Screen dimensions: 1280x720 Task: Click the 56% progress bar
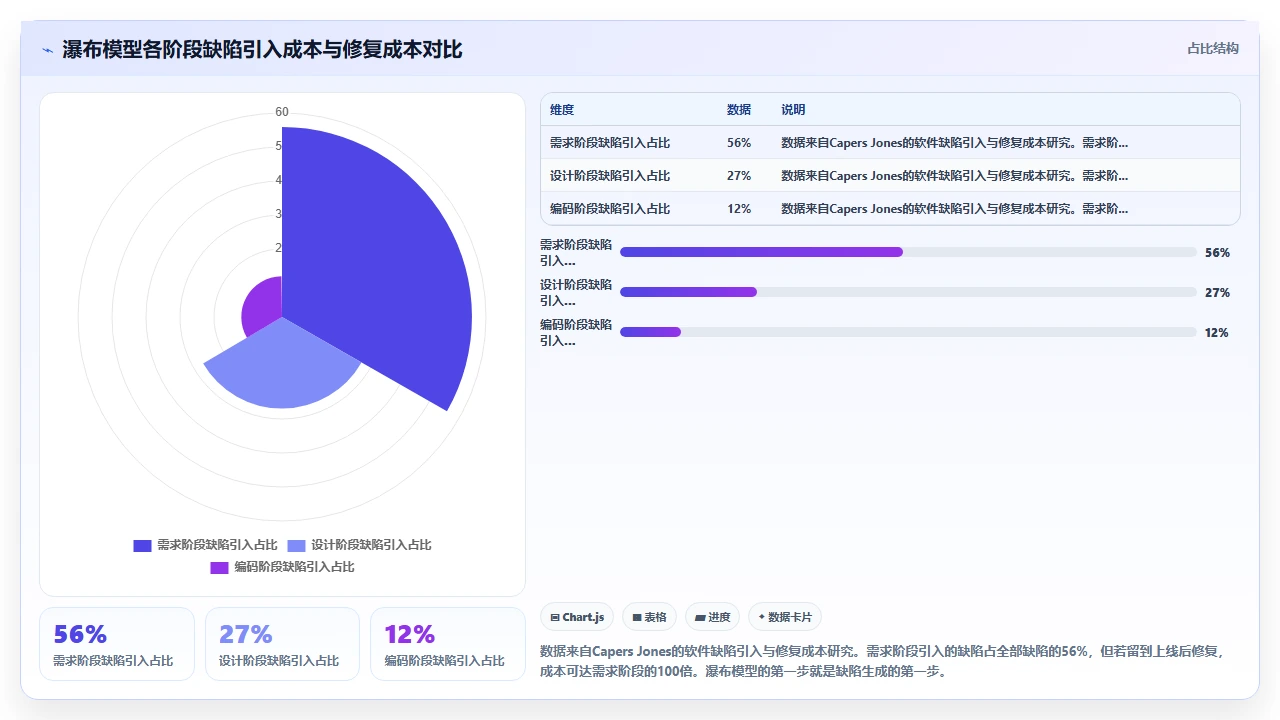[908, 252]
